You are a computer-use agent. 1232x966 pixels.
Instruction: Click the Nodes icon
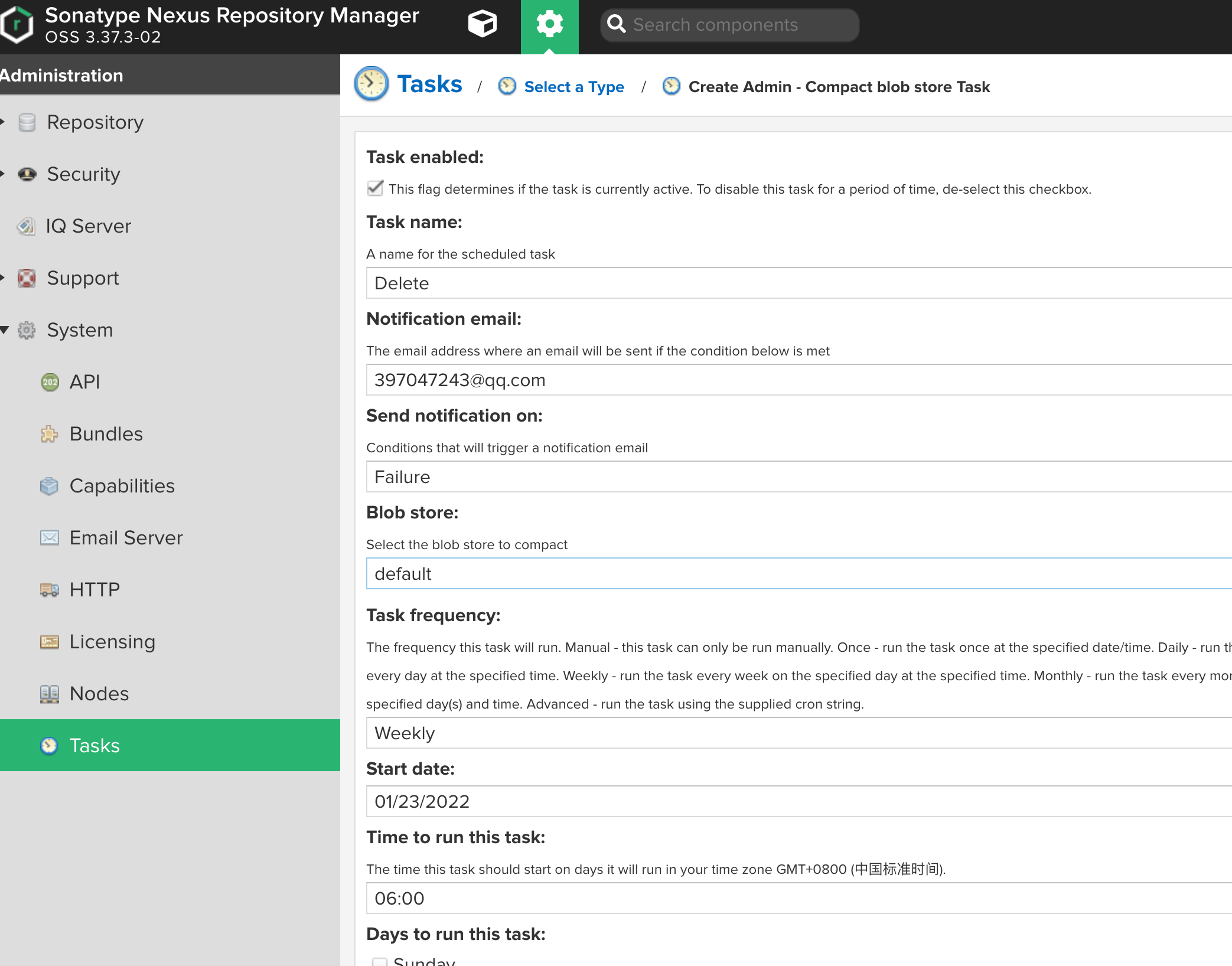[x=50, y=694]
